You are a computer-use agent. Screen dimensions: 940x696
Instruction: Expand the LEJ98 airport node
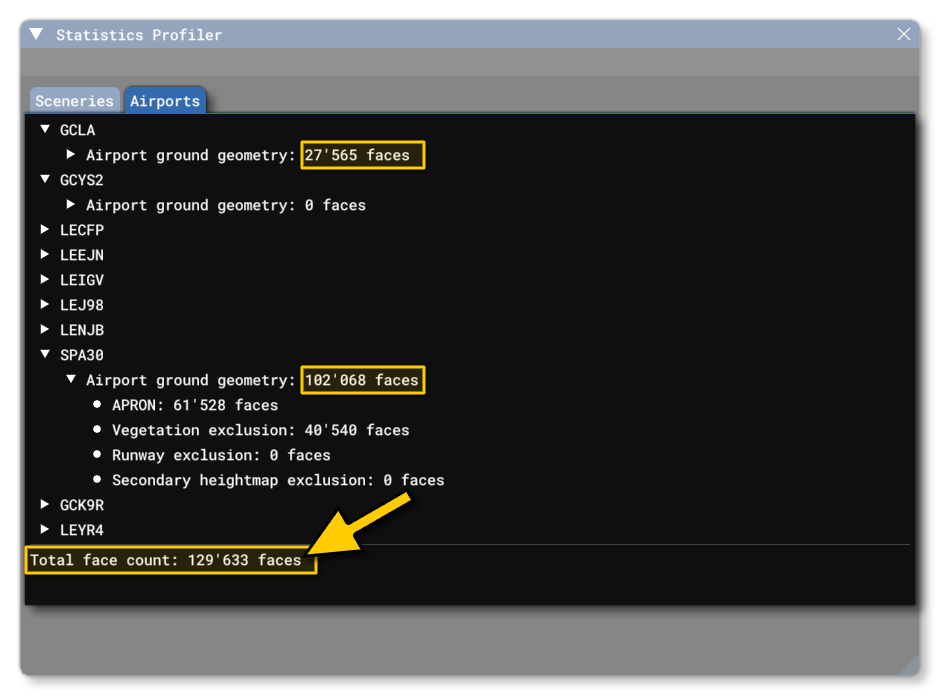click(x=45, y=305)
